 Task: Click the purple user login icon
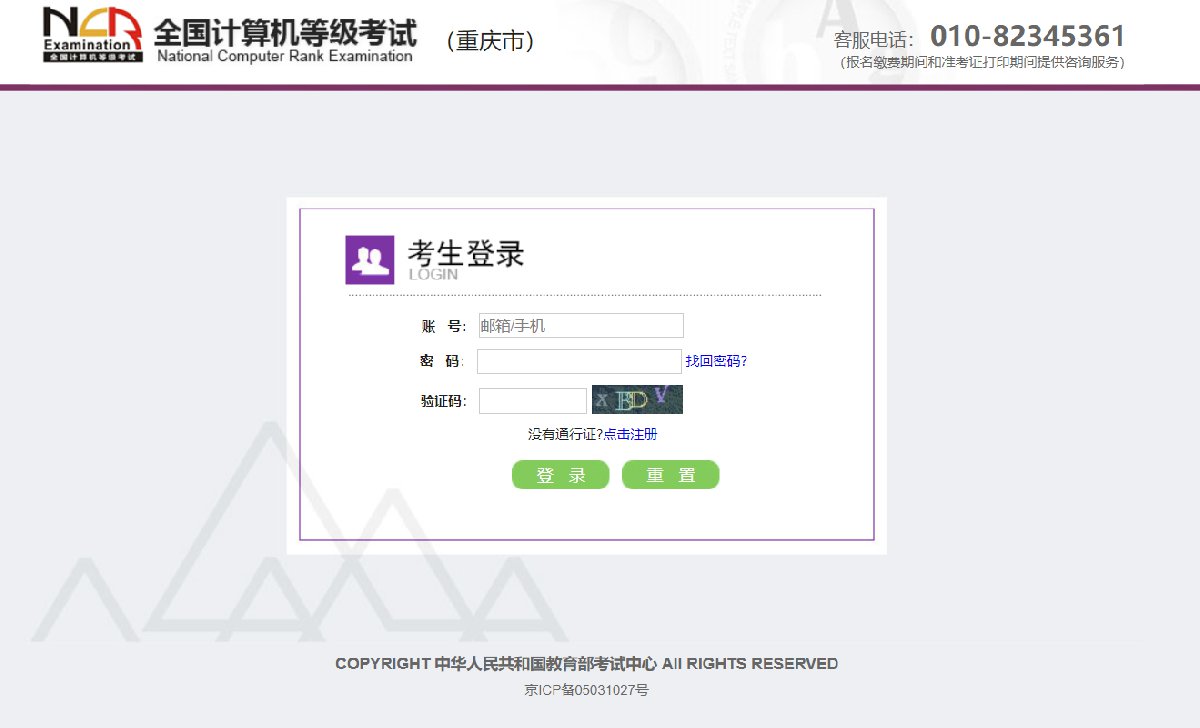tap(370, 260)
